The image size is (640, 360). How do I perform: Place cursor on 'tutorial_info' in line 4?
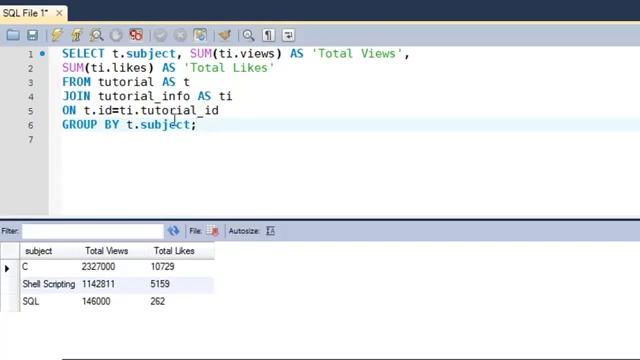[x=144, y=96]
